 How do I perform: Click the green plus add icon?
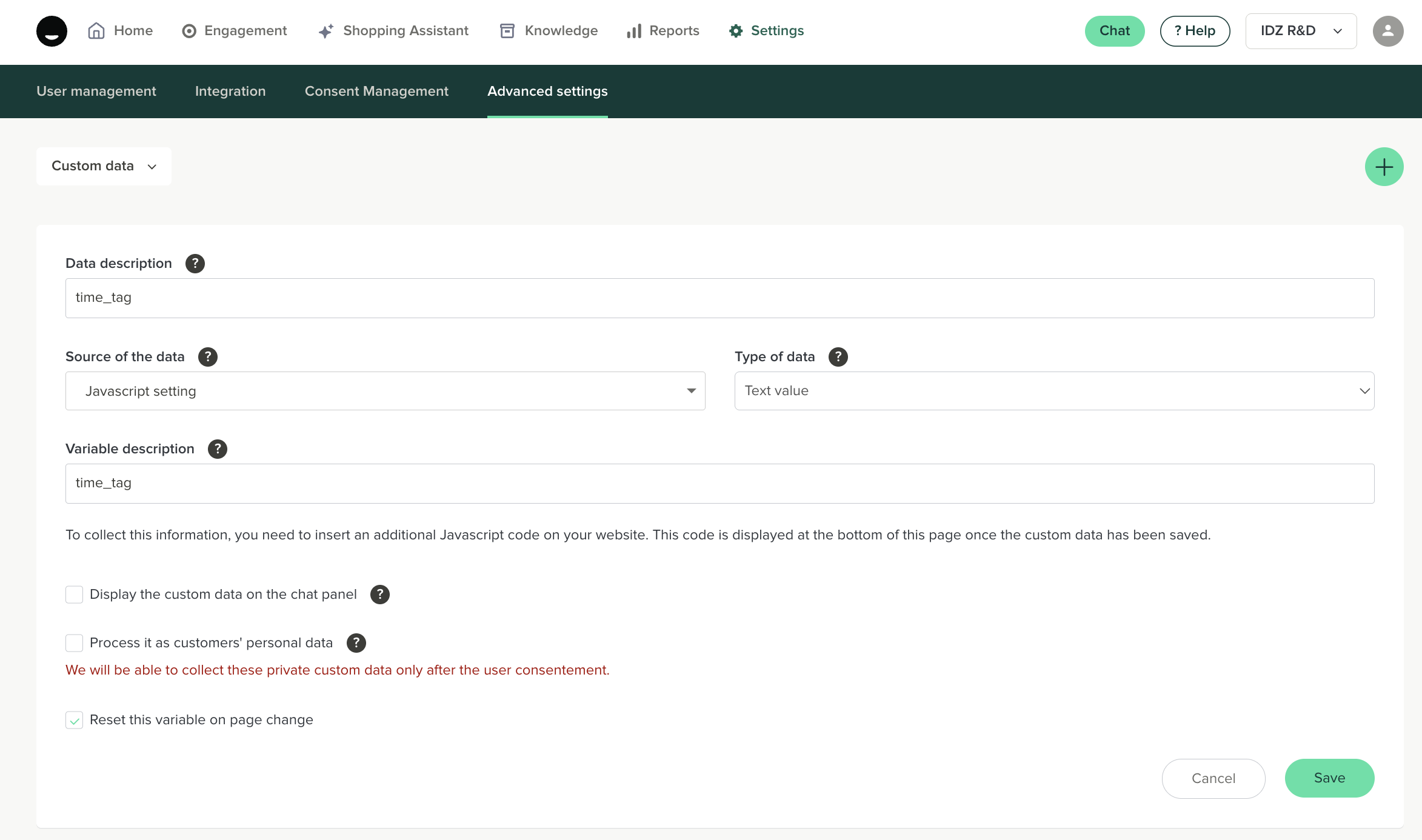click(1384, 167)
